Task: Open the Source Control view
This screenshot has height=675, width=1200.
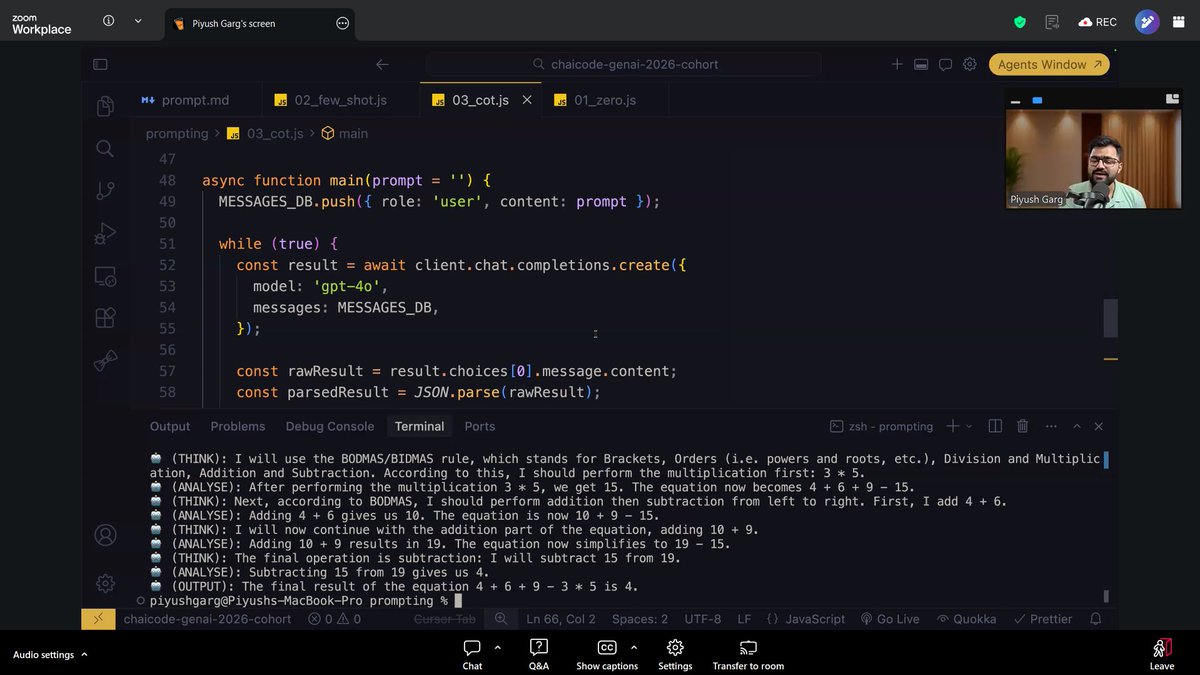Action: [x=105, y=191]
